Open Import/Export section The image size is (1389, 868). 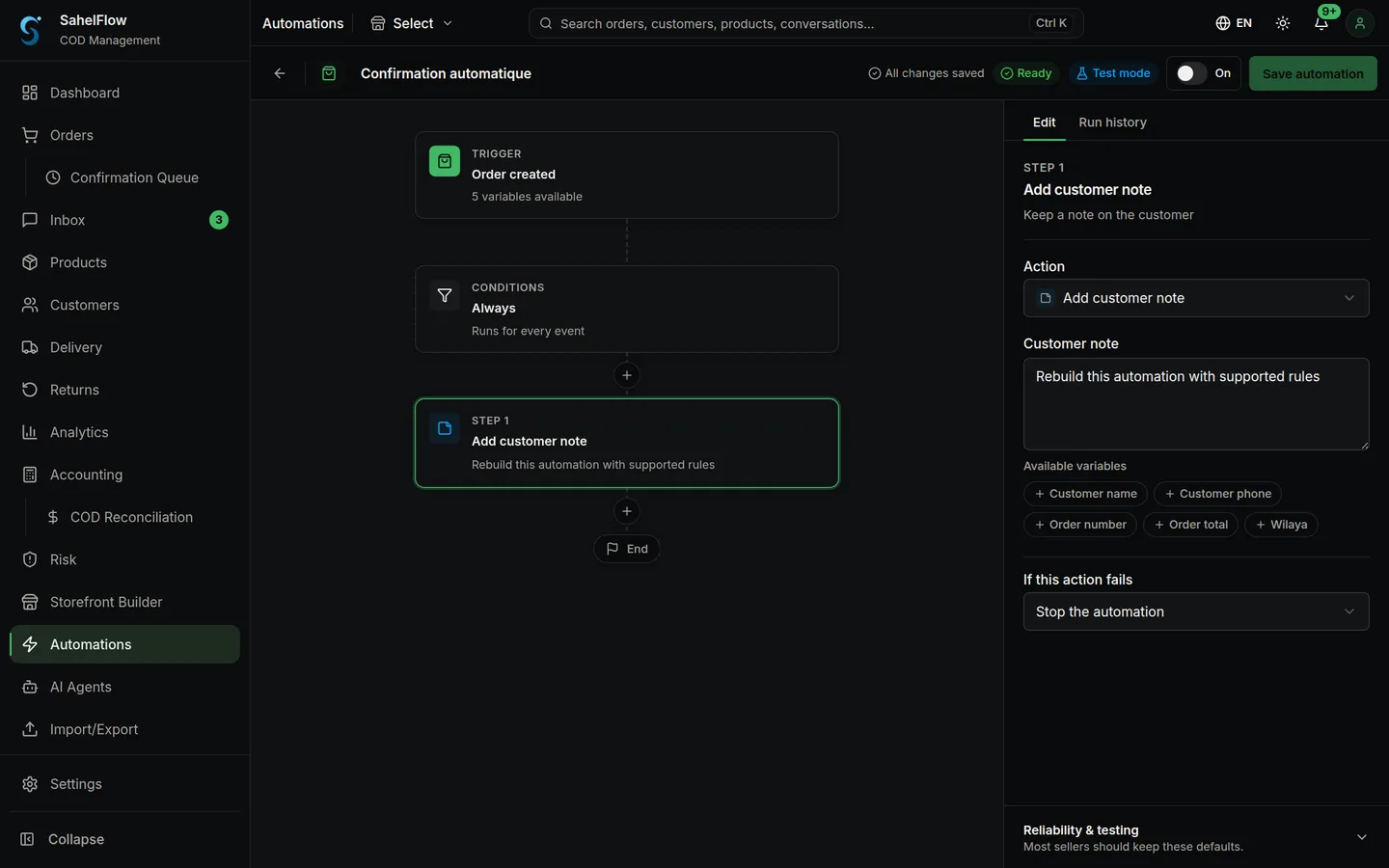[x=124, y=729]
